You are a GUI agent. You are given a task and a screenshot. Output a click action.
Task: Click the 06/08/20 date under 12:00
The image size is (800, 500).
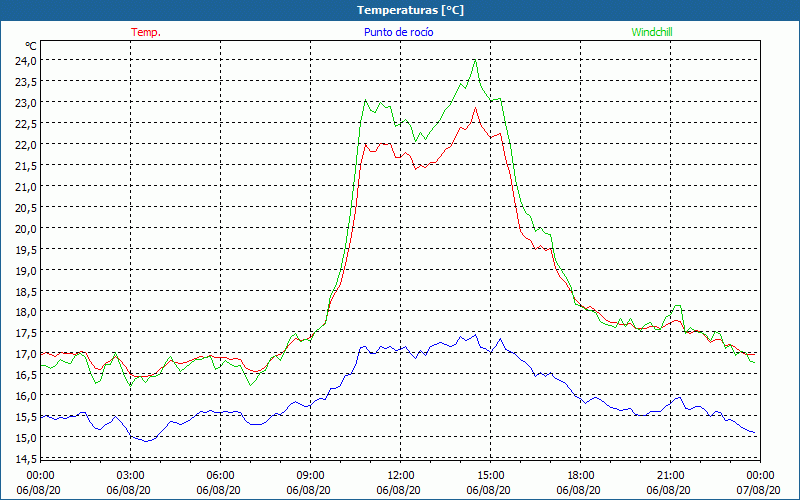point(398,490)
